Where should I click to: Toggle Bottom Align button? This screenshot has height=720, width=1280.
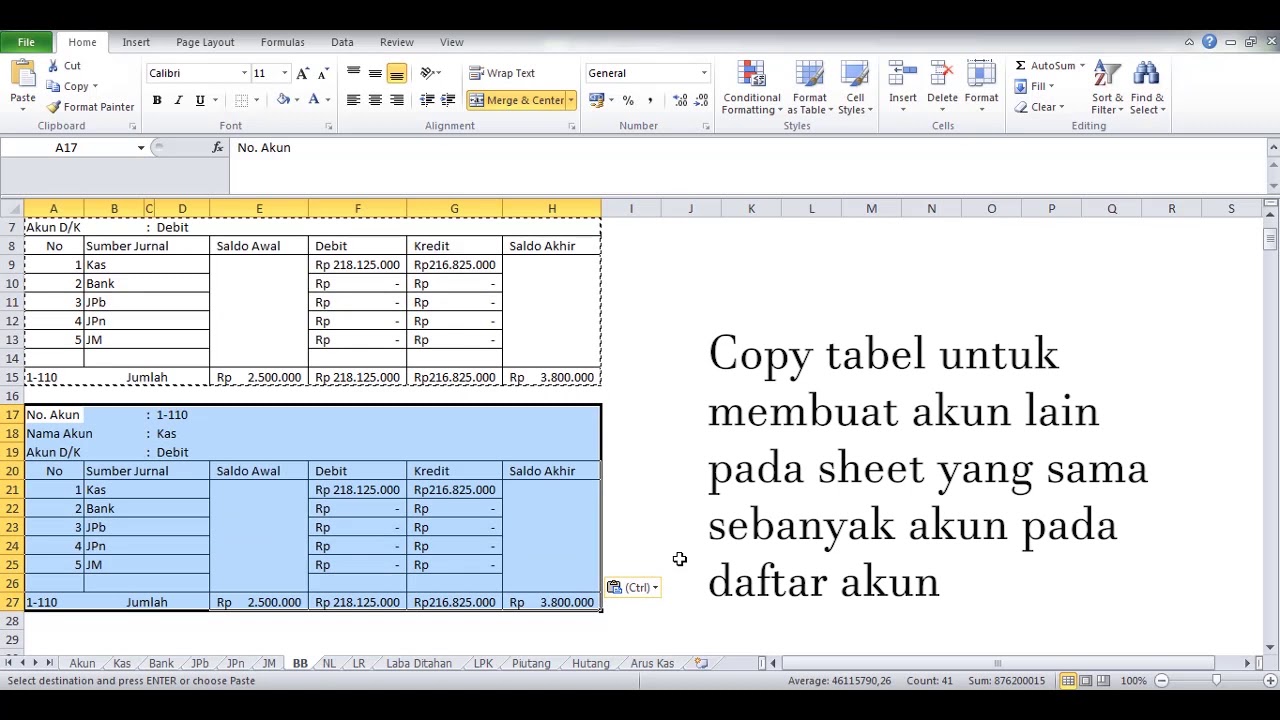point(397,73)
